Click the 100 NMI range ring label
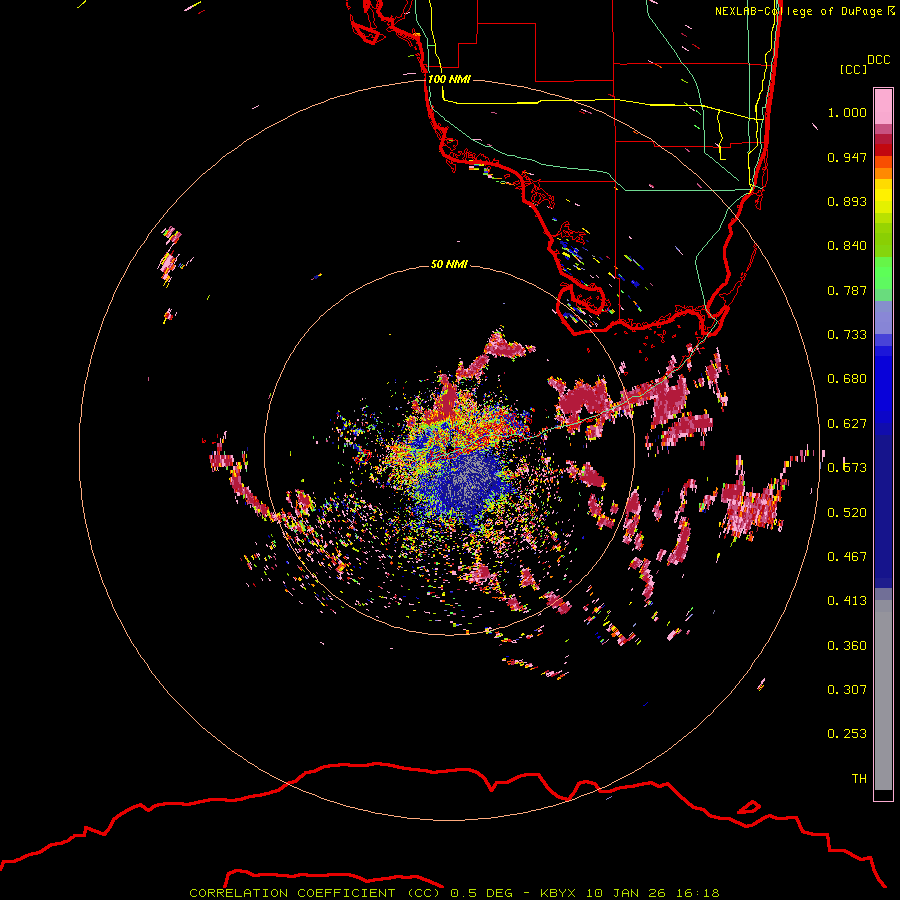Image resolution: width=900 pixels, height=900 pixels. pos(449,79)
